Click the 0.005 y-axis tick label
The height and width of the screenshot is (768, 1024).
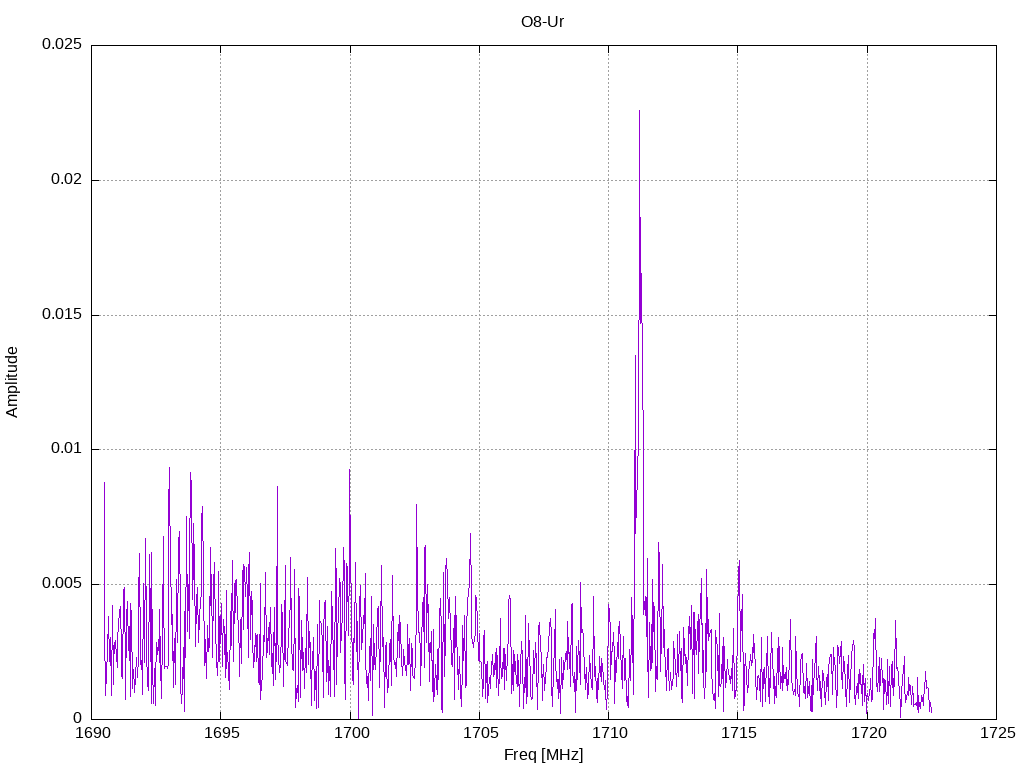point(62,583)
